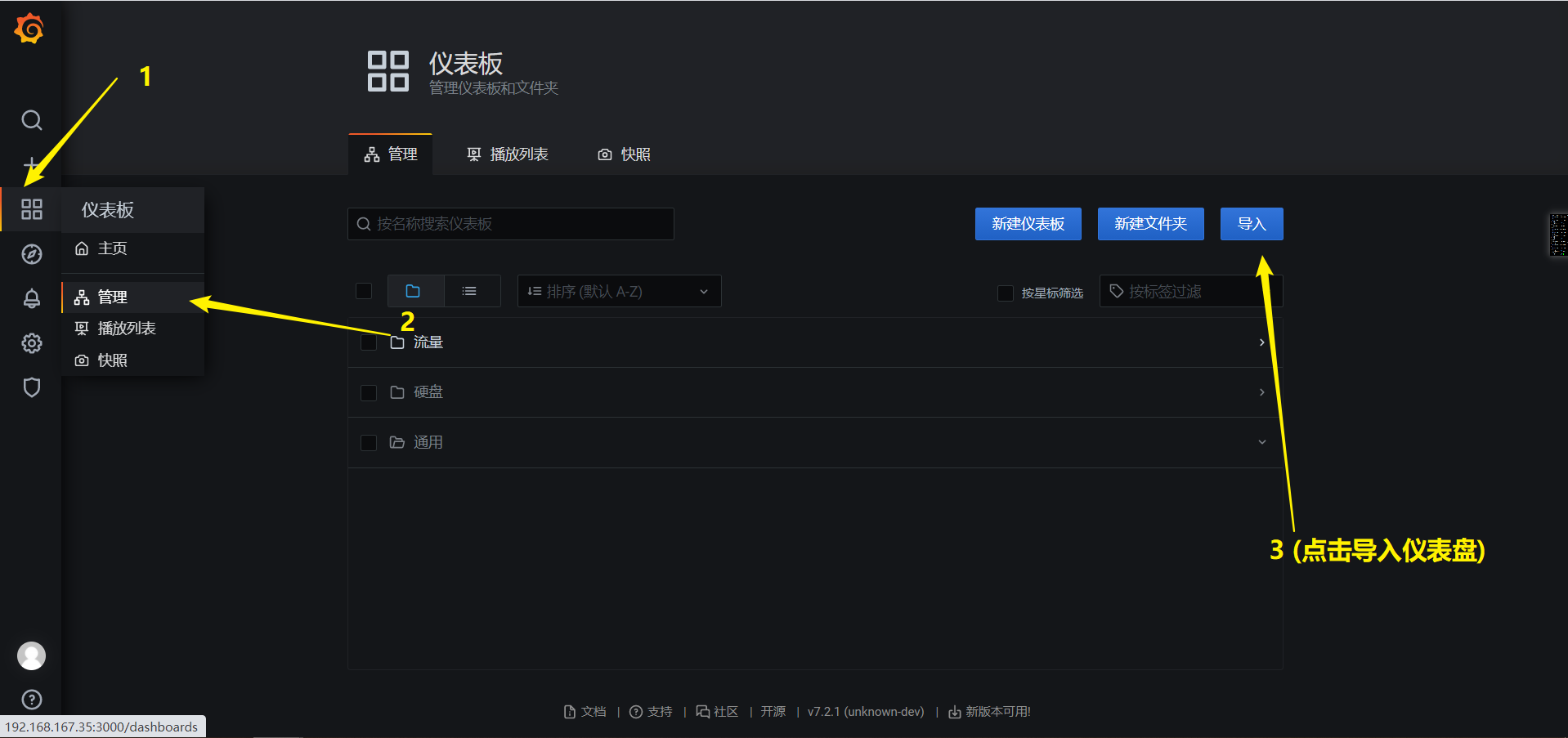Select 管理 in the flyout menu
This screenshot has height=738, width=1568.
click(132, 297)
